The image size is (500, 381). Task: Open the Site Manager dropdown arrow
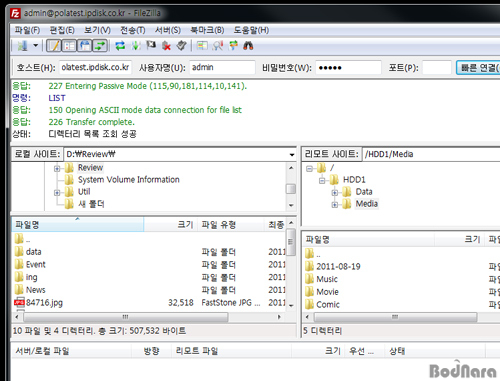tap(35, 45)
